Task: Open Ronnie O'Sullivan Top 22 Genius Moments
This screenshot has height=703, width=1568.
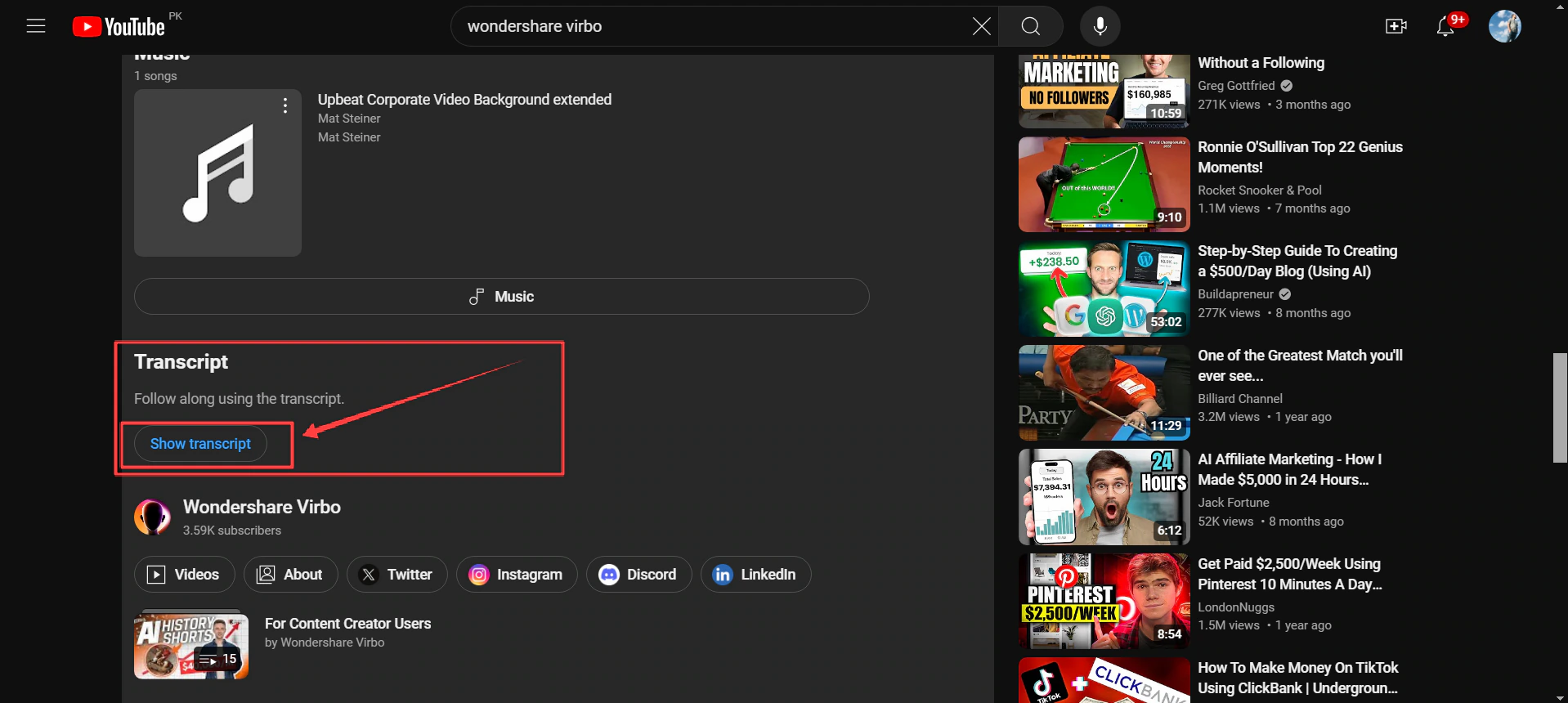Action: 1300,157
